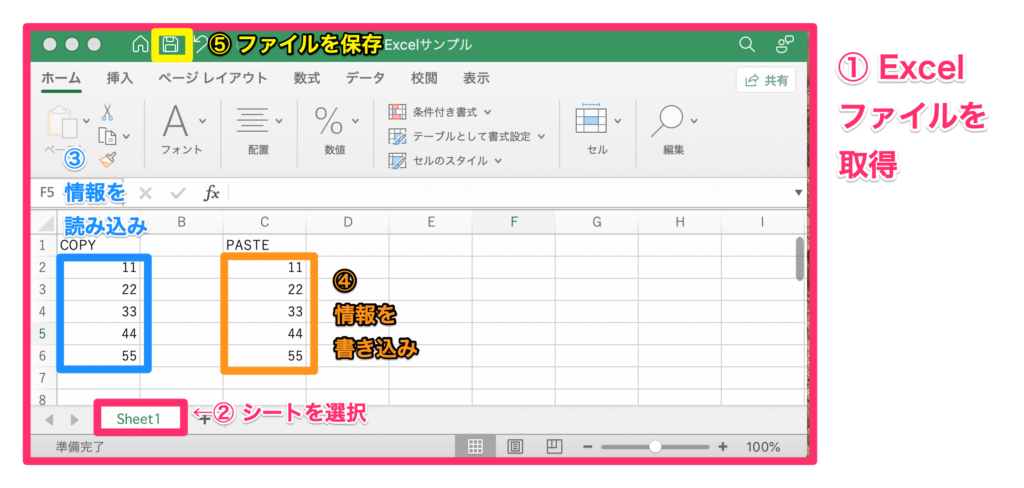Image resolution: width=1024 pixels, height=488 pixels.
Task: Select column H header
Action: click(680, 222)
